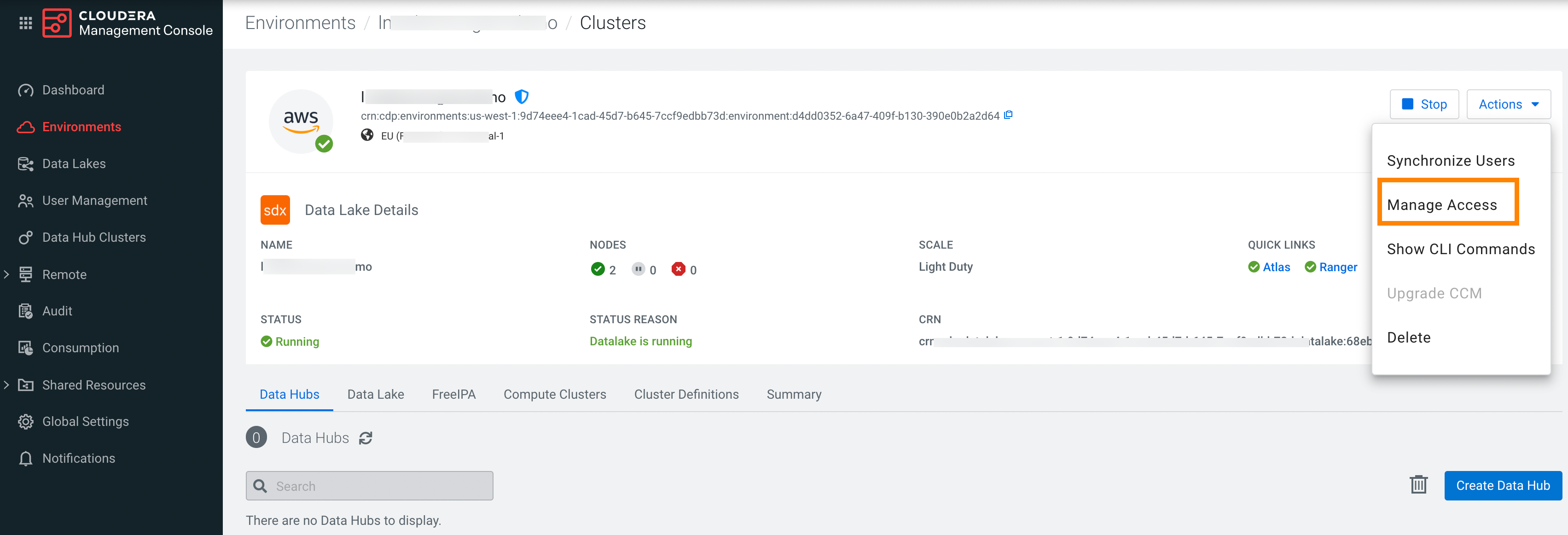Expand the Remote sidebar section
1568x535 pixels.
point(7,274)
